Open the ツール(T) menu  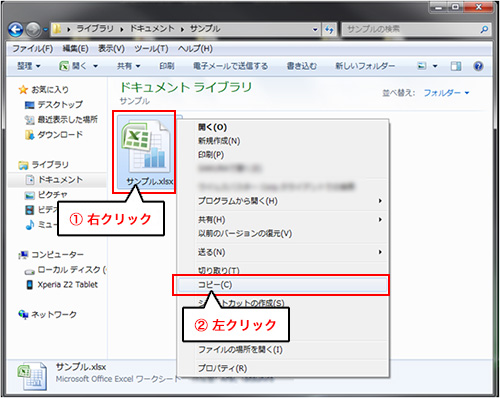click(x=151, y=49)
